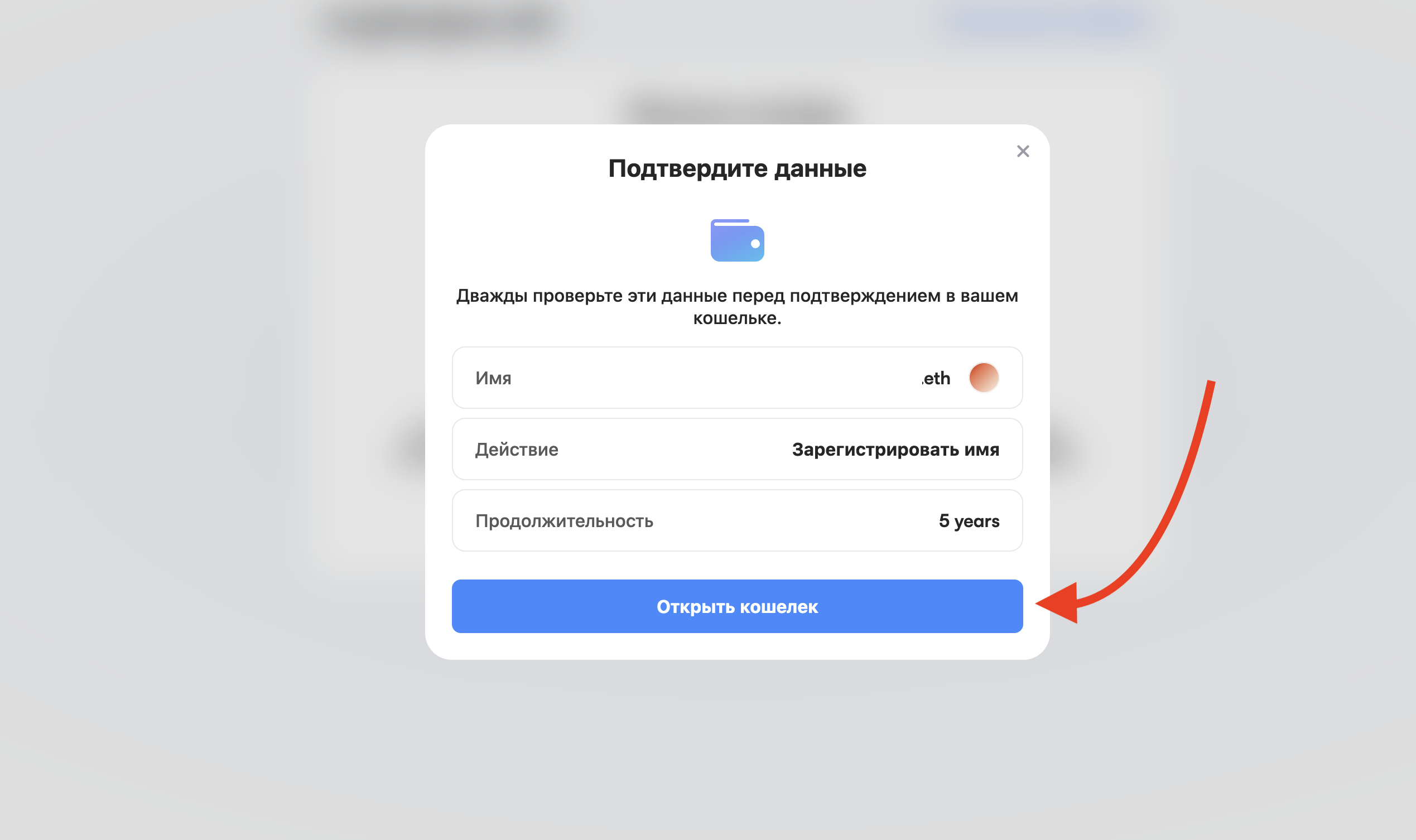This screenshot has height=840, width=1416.
Task: Click the Продолжительность label
Action: click(x=564, y=521)
